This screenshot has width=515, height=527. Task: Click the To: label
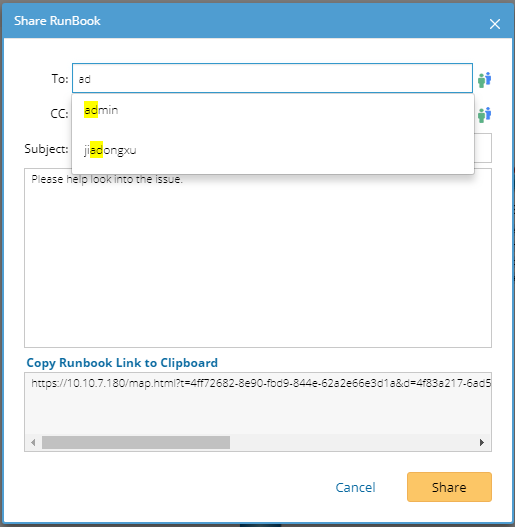tap(60, 79)
